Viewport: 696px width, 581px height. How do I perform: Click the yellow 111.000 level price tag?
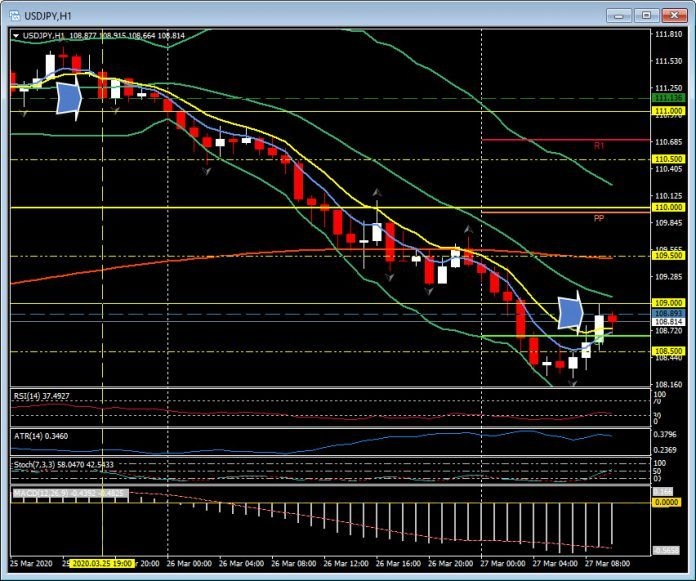(x=668, y=111)
